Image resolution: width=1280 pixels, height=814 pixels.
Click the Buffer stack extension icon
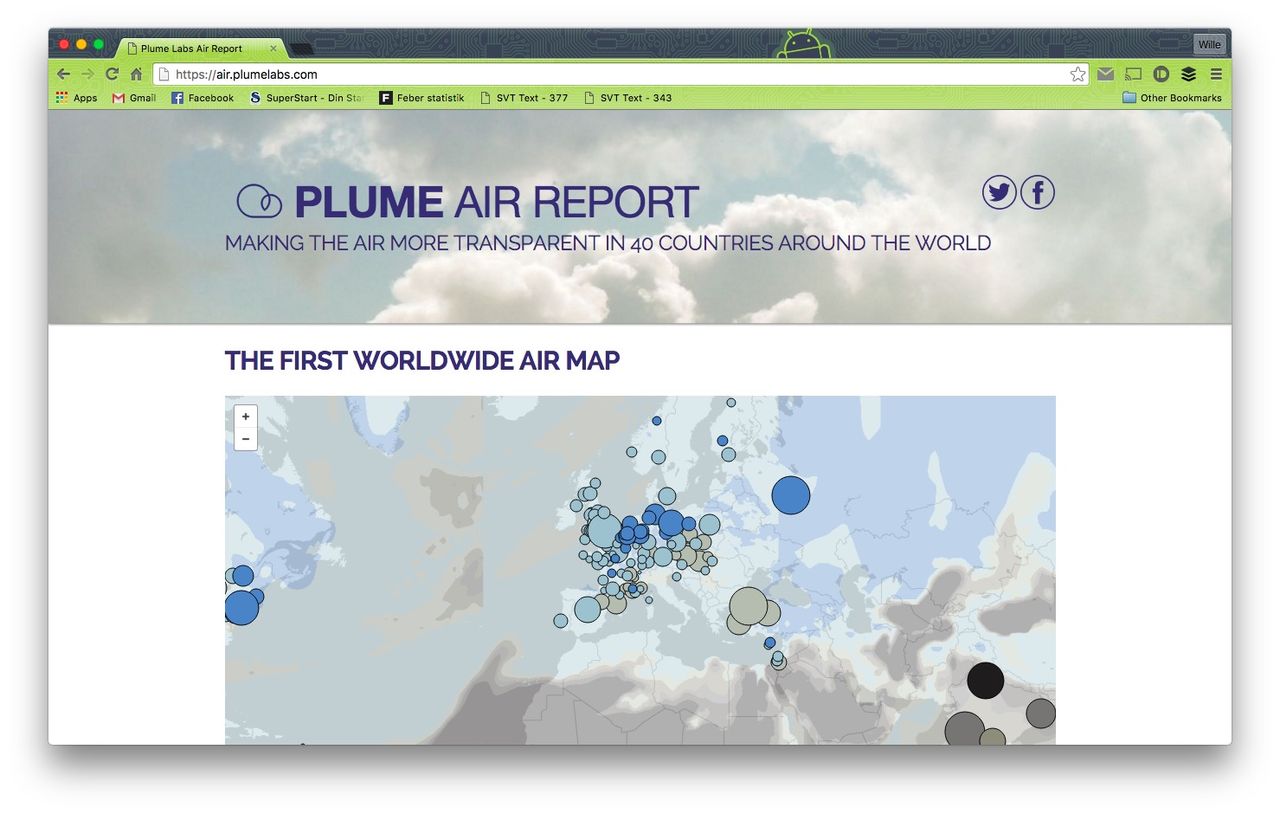point(1188,74)
